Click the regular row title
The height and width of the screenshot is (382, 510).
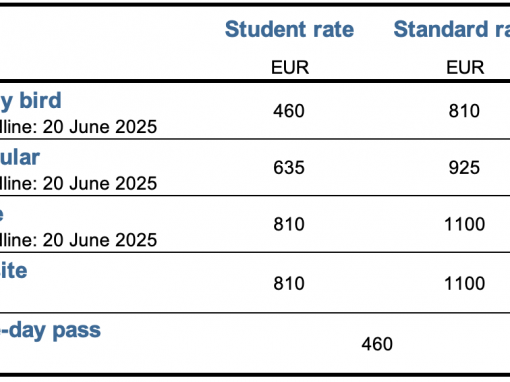pos(20,157)
